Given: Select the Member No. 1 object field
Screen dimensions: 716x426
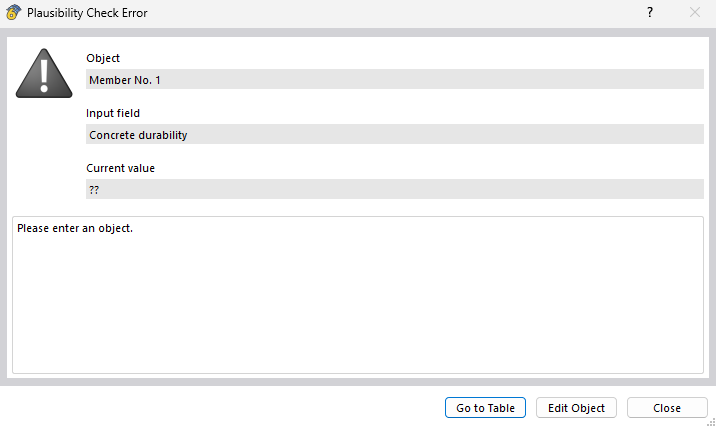Looking at the screenshot, I should click(x=394, y=79).
